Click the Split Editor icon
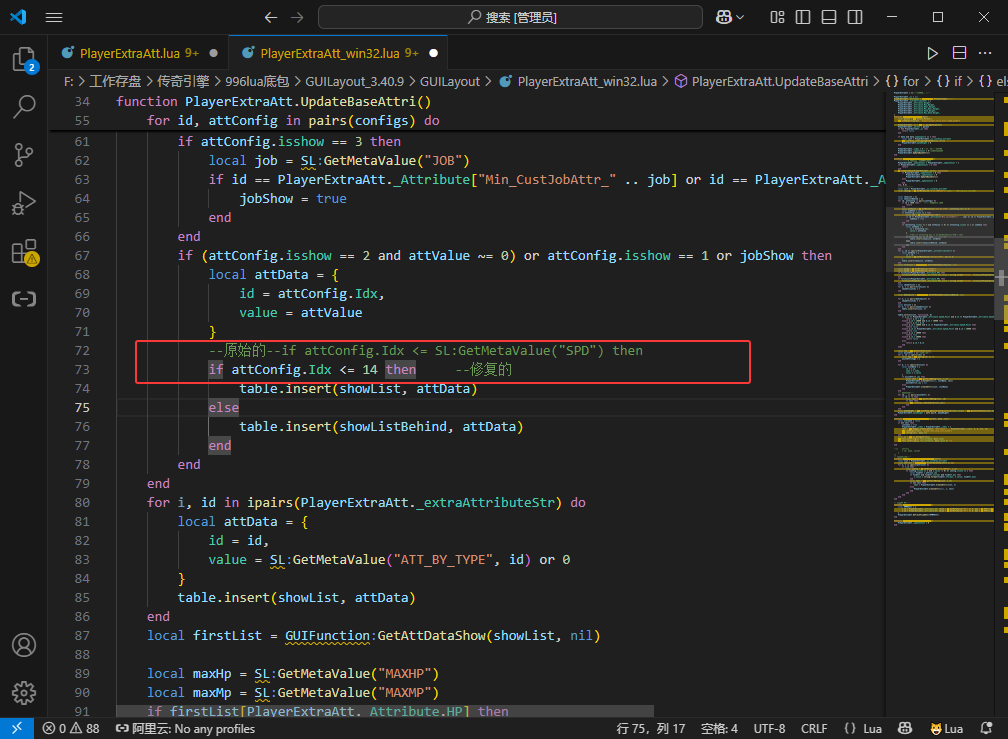 click(x=959, y=53)
